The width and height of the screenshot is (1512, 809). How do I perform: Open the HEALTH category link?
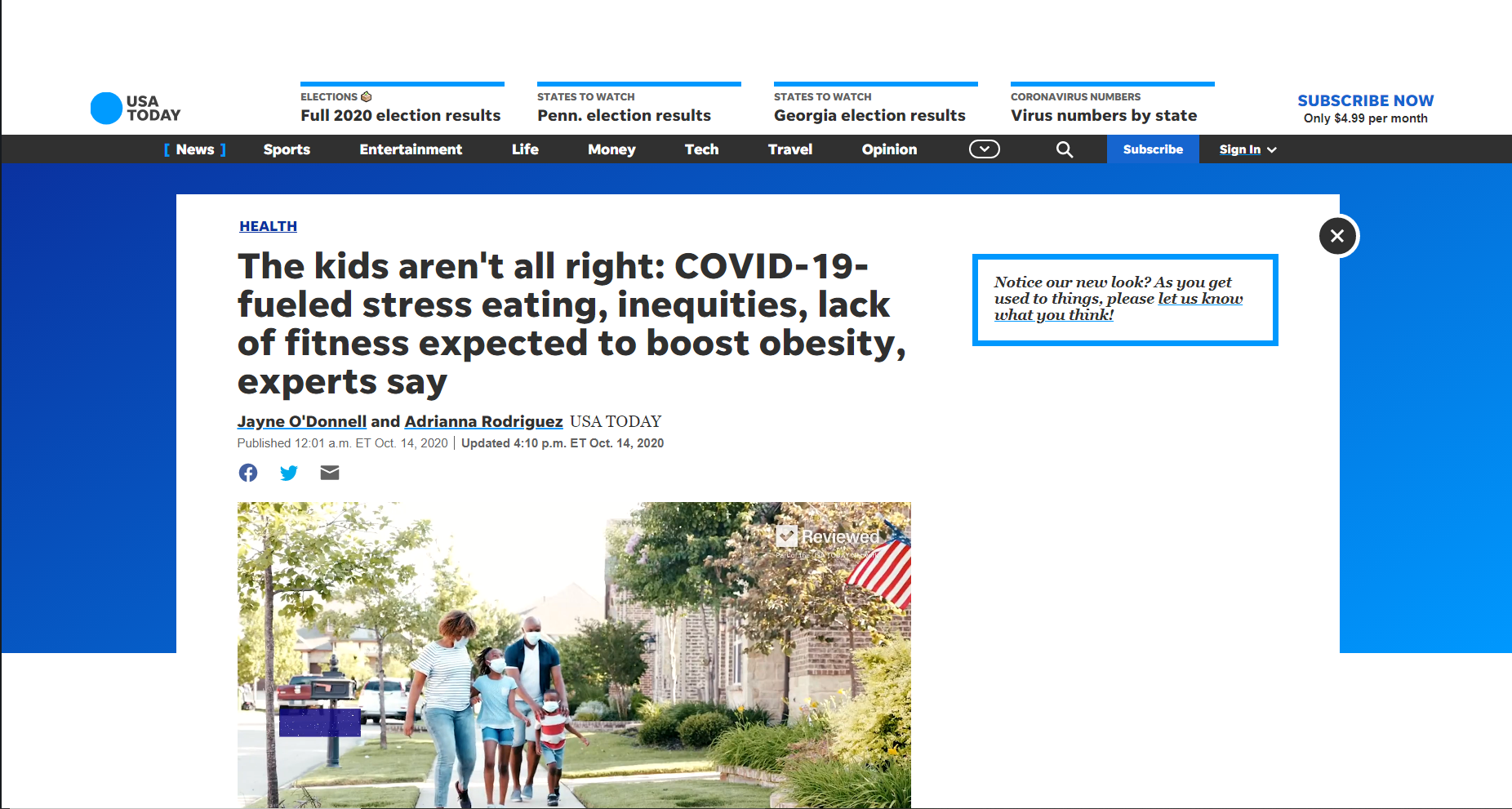point(268,226)
